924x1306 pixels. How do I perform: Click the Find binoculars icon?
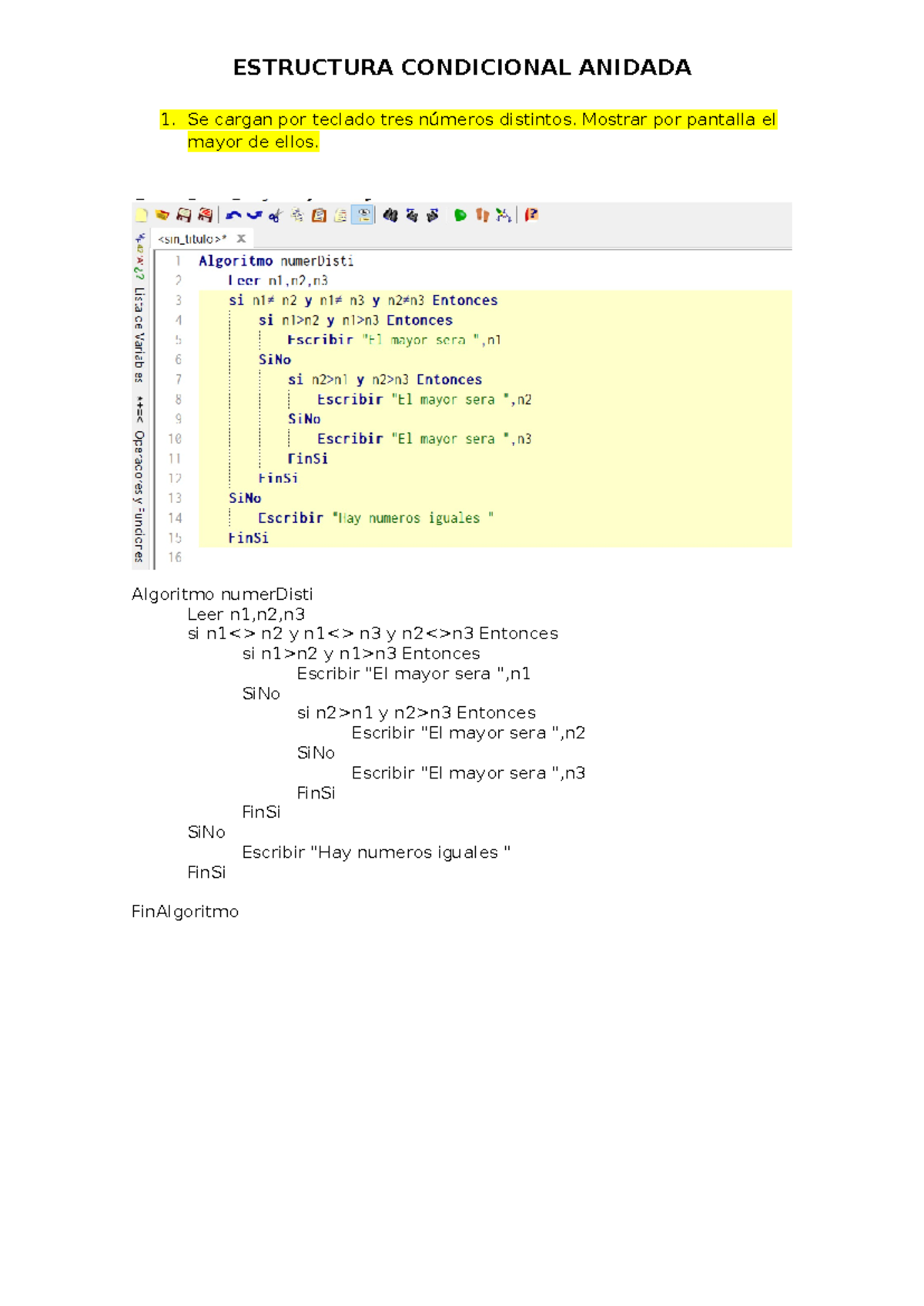click(390, 216)
